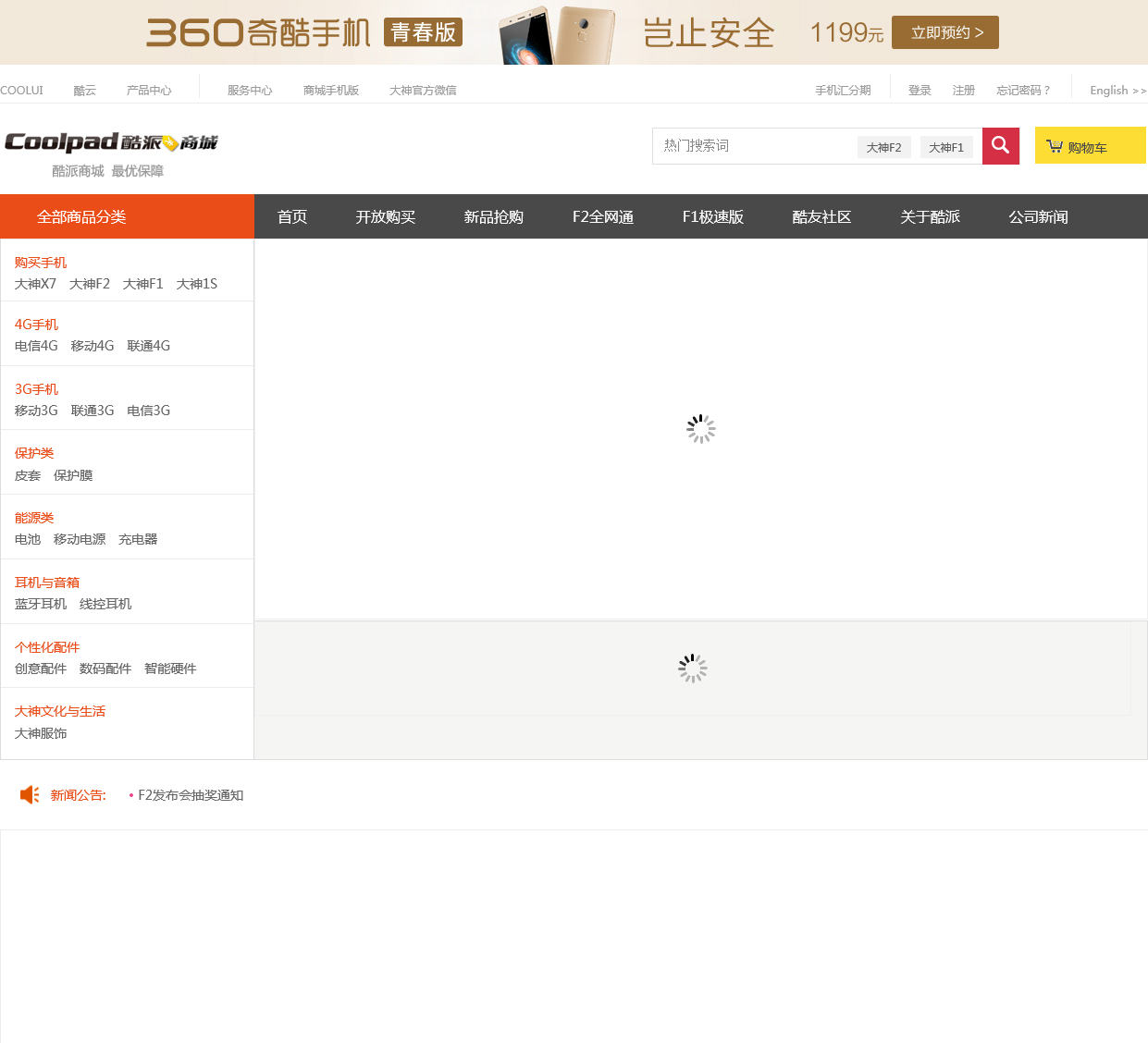Click the 热门搜索词 search input field
The height and width of the screenshot is (1043, 1148).
[754, 146]
